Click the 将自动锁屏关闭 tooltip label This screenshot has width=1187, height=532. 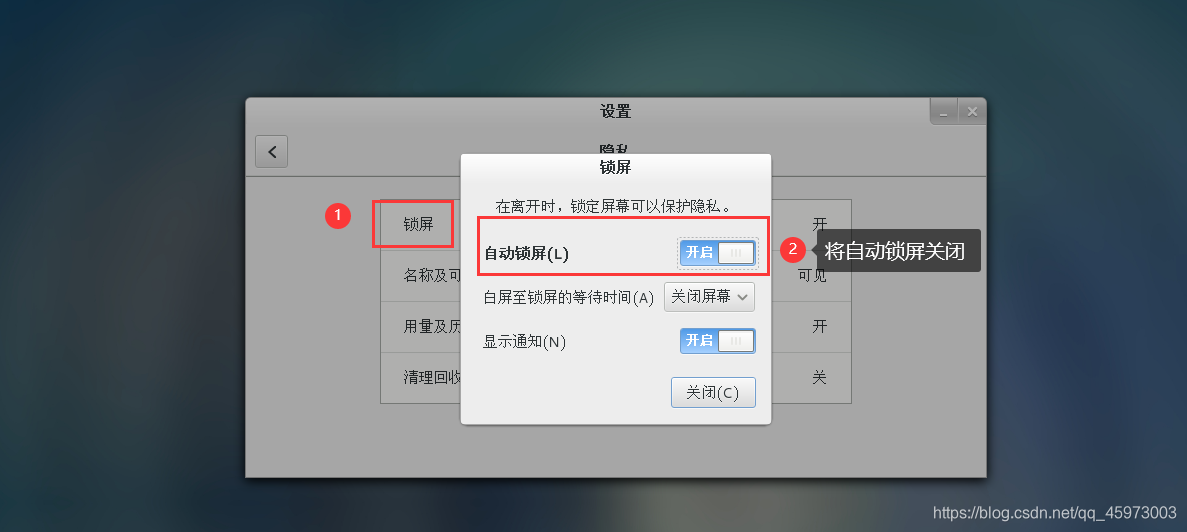tap(895, 250)
